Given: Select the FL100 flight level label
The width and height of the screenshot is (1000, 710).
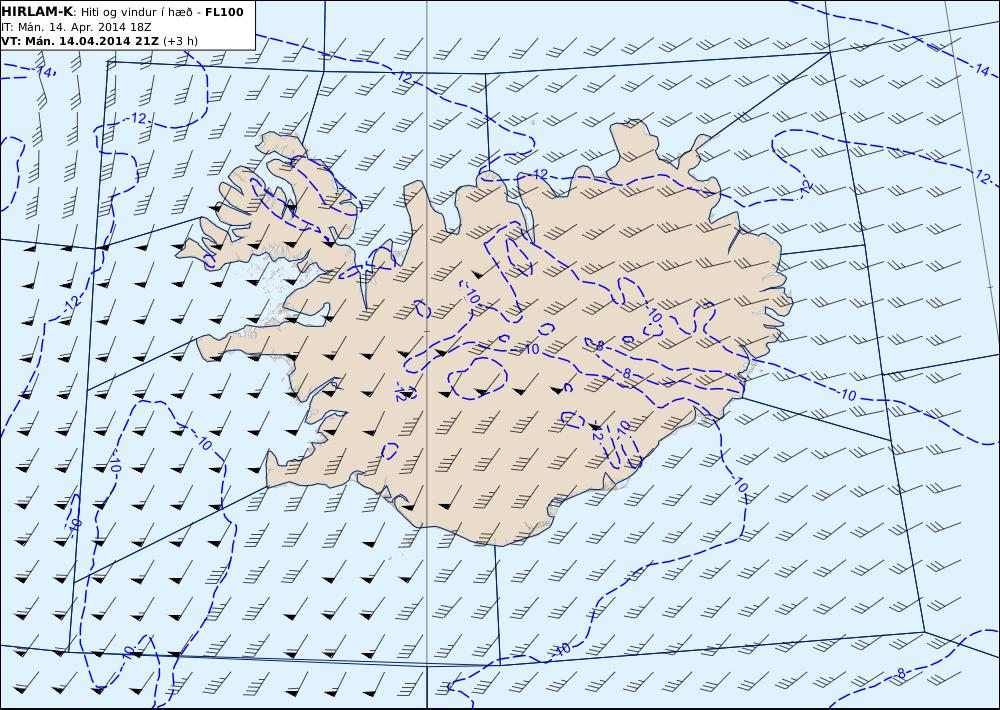Looking at the screenshot, I should pyautogui.click(x=224, y=12).
